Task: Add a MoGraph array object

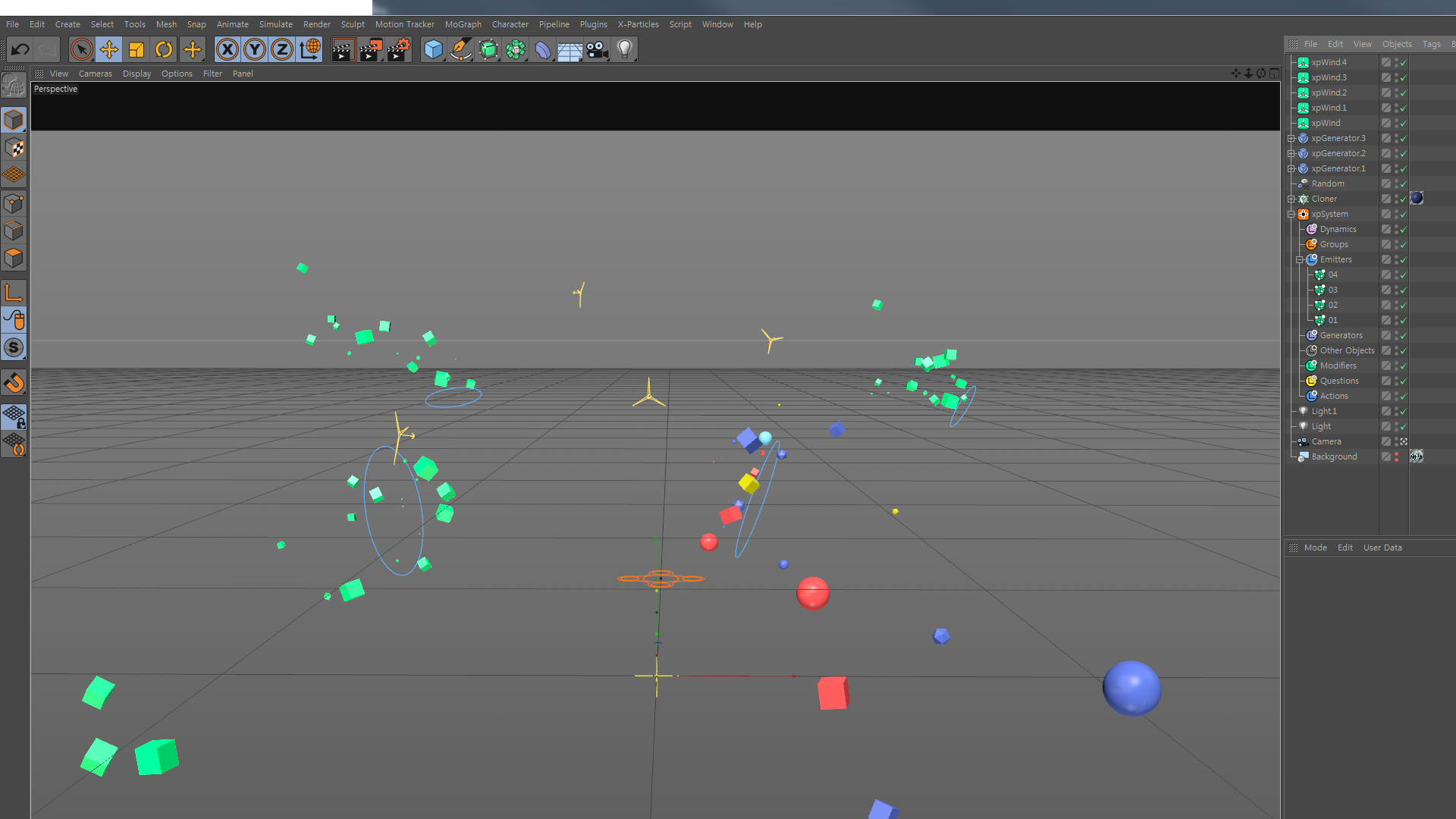Action: click(516, 50)
